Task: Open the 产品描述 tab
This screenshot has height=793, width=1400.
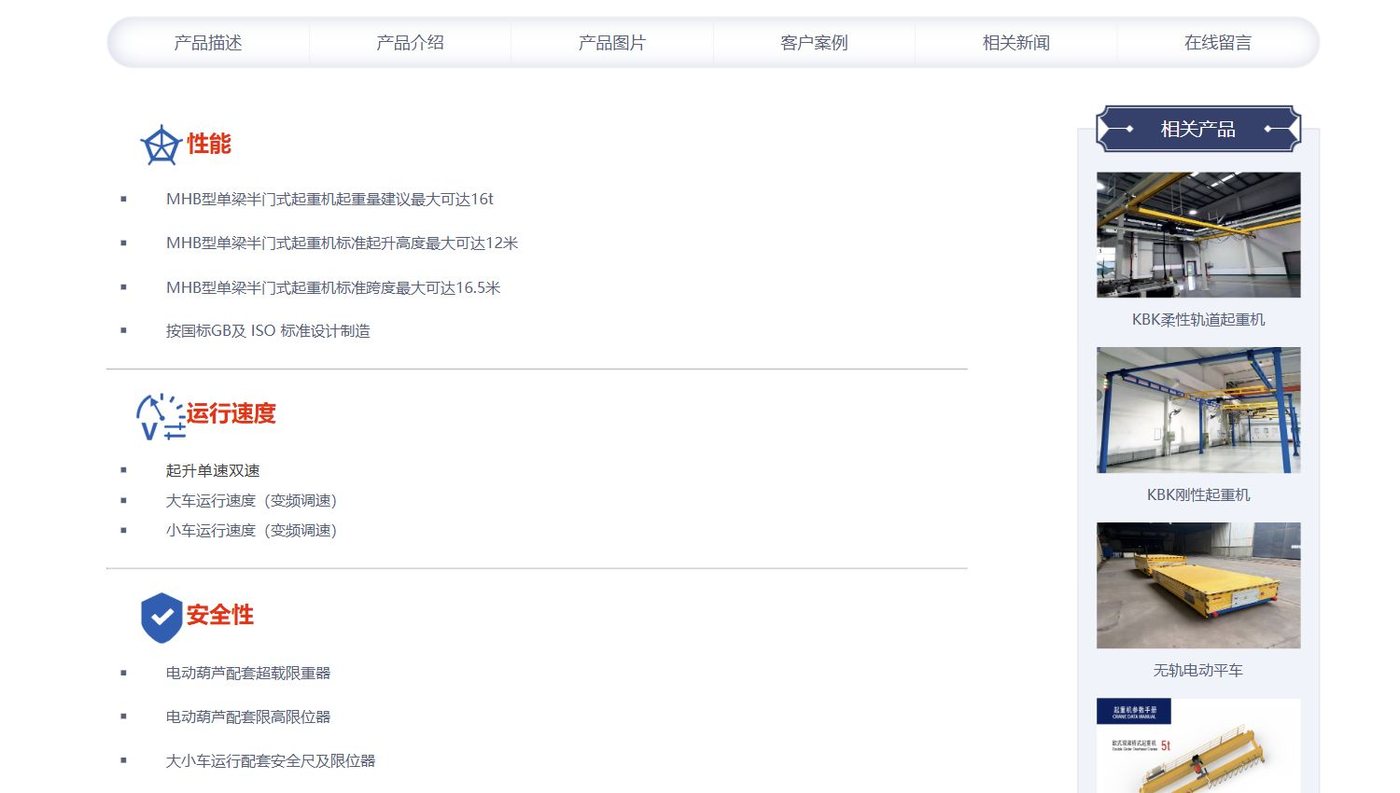Action: tap(208, 43)
